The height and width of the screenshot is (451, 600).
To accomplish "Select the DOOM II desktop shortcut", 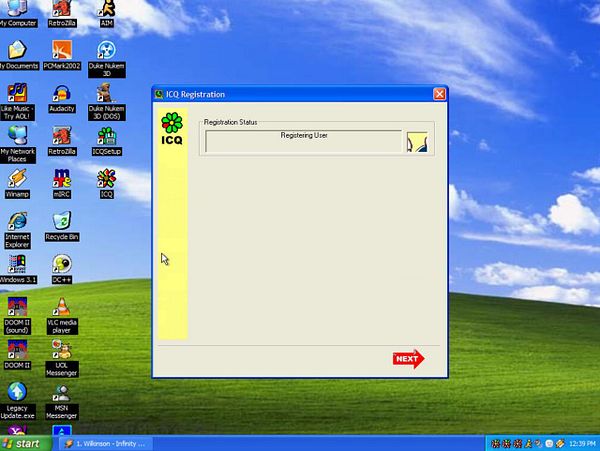I will pos(17,355).
